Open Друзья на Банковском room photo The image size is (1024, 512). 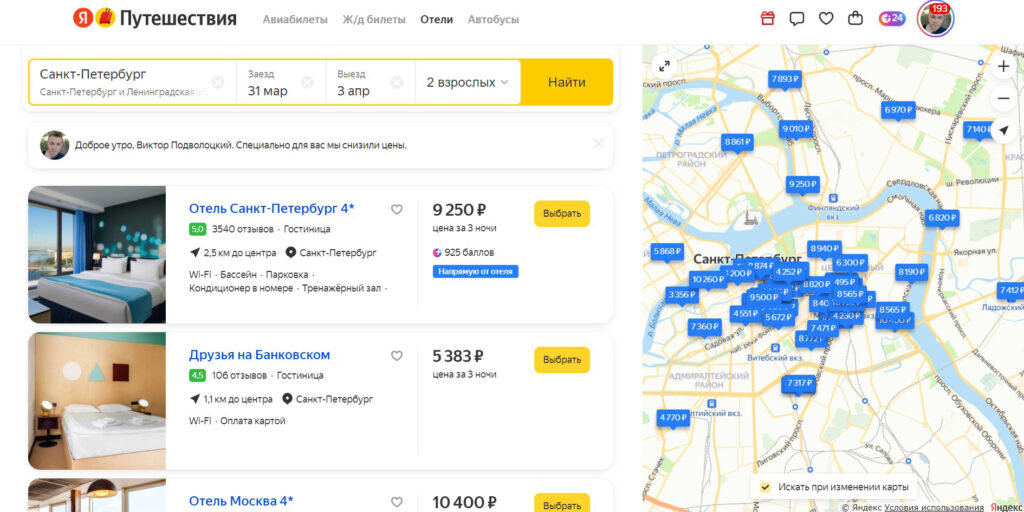pyautogui.click(x=97, y=401)
